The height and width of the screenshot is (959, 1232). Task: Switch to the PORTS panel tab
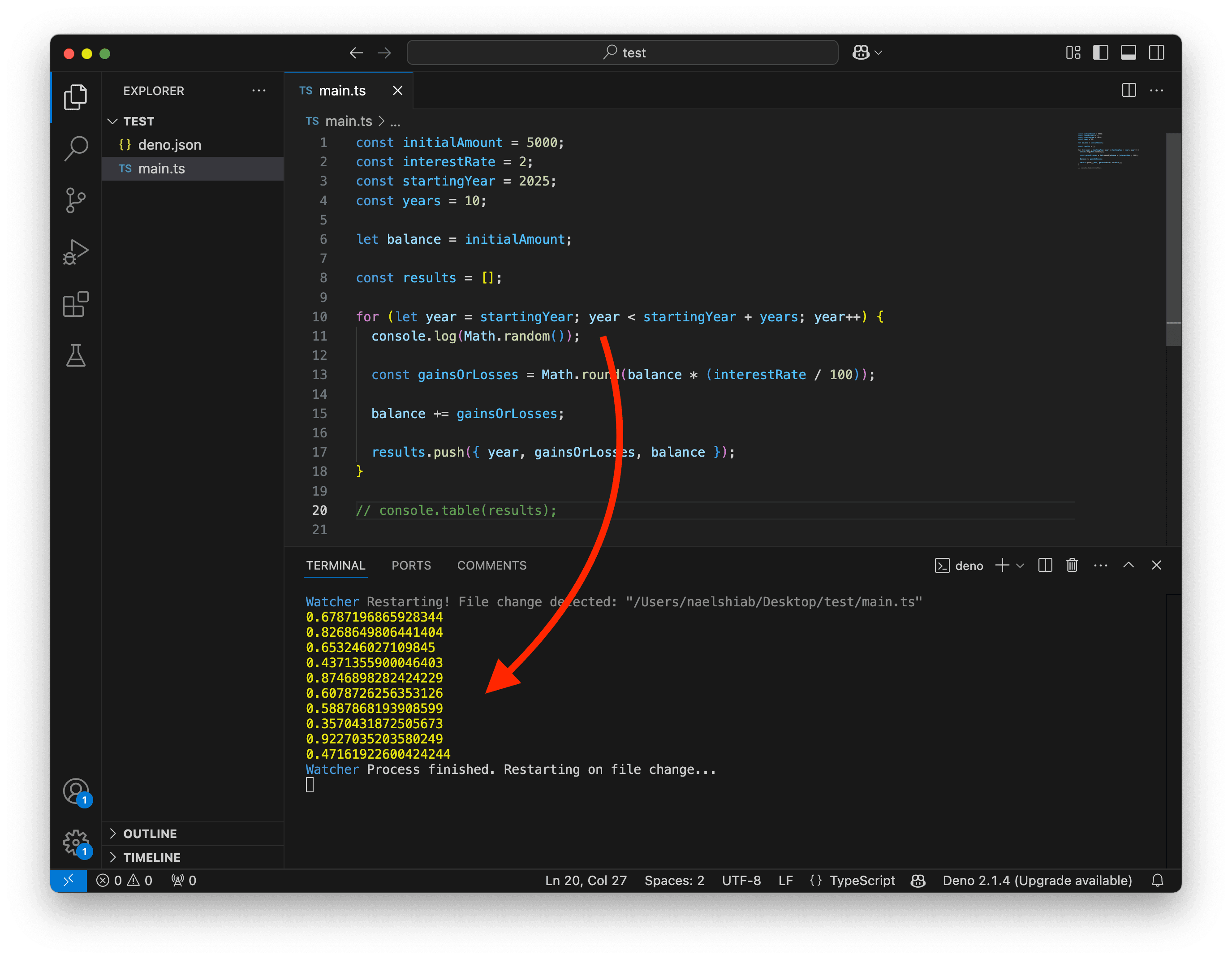411,565
